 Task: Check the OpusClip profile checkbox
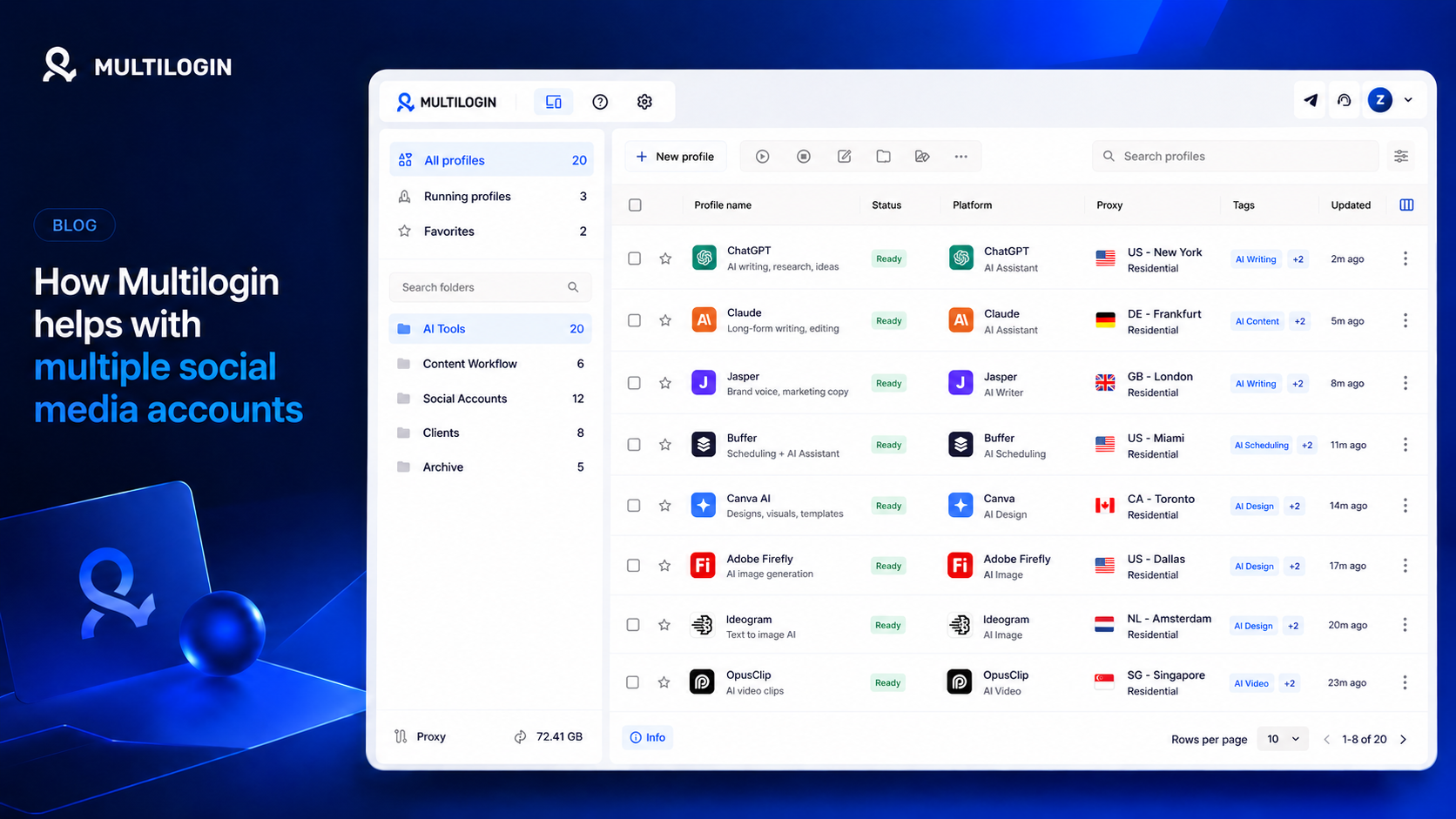tap(632, 682)
